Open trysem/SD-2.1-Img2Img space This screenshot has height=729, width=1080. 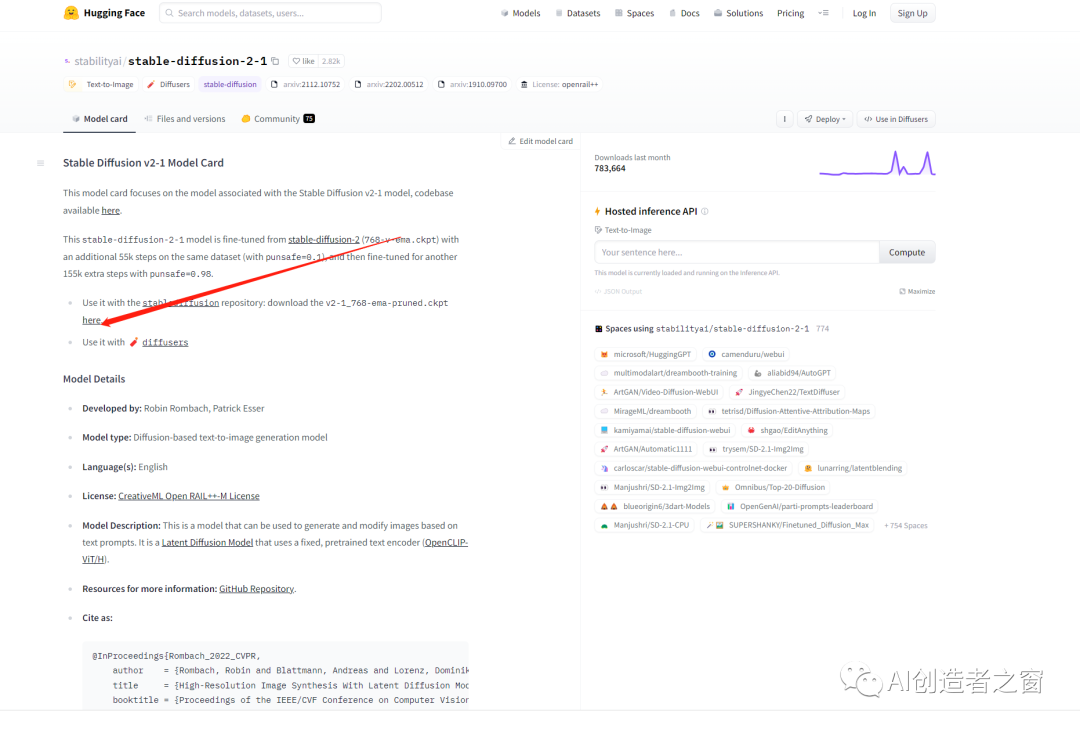(756, 449)
